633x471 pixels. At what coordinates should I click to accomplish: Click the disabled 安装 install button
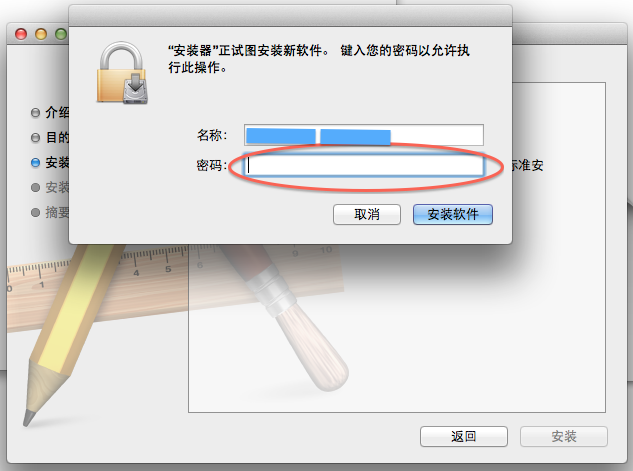[x=564, y=436]
